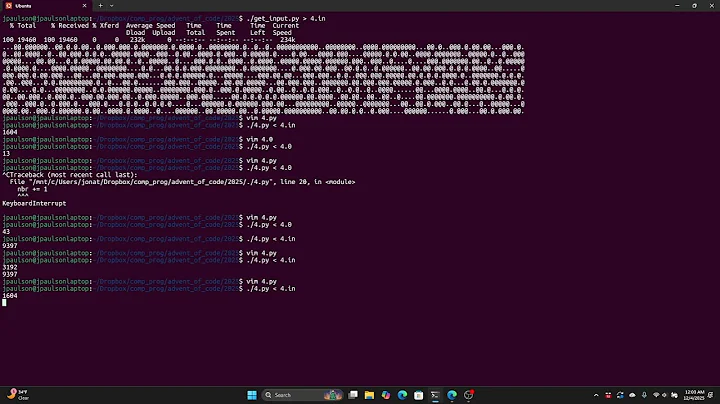Open Task View from the taskbar

click(353, 395)
